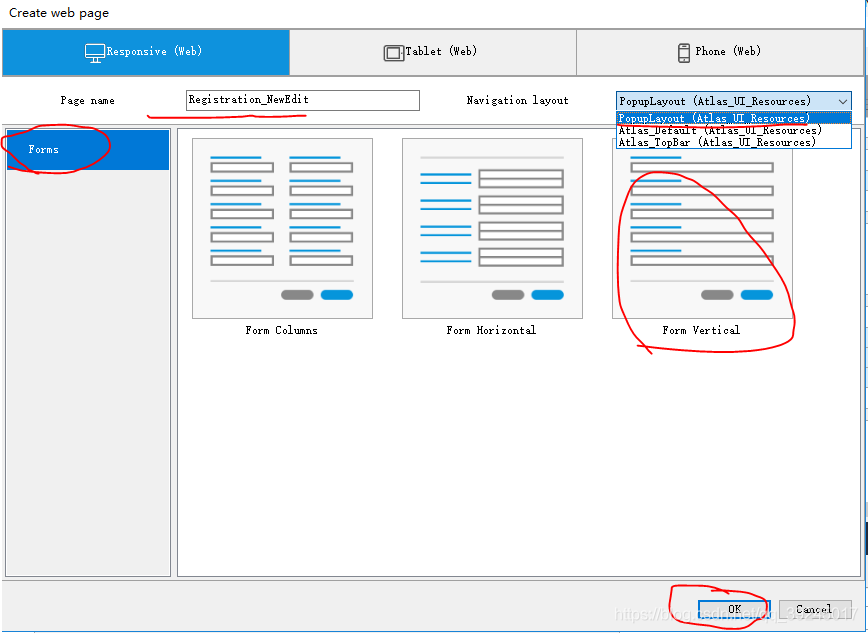This screenshot has width=868, height=633.
Task: Switch to the Tablet (Web) tab
Action: coord(433,52)
